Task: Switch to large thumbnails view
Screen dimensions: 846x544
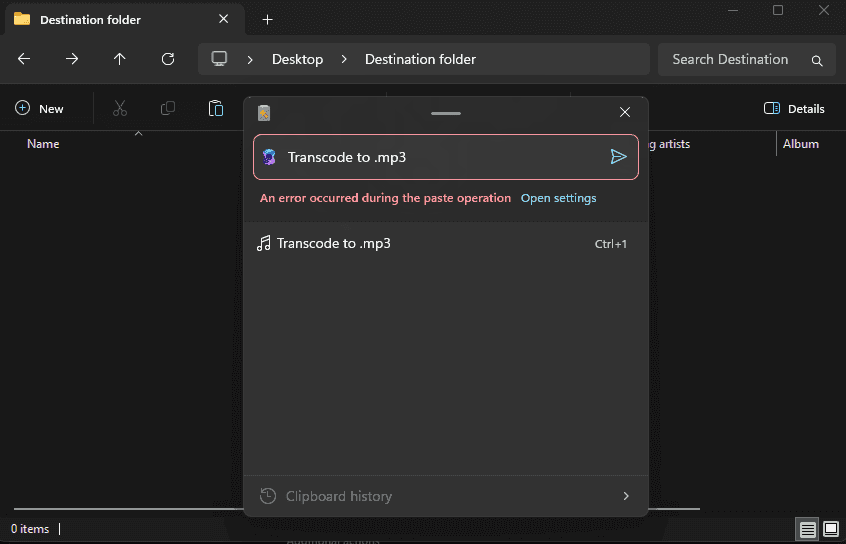Action: [830, 529]
